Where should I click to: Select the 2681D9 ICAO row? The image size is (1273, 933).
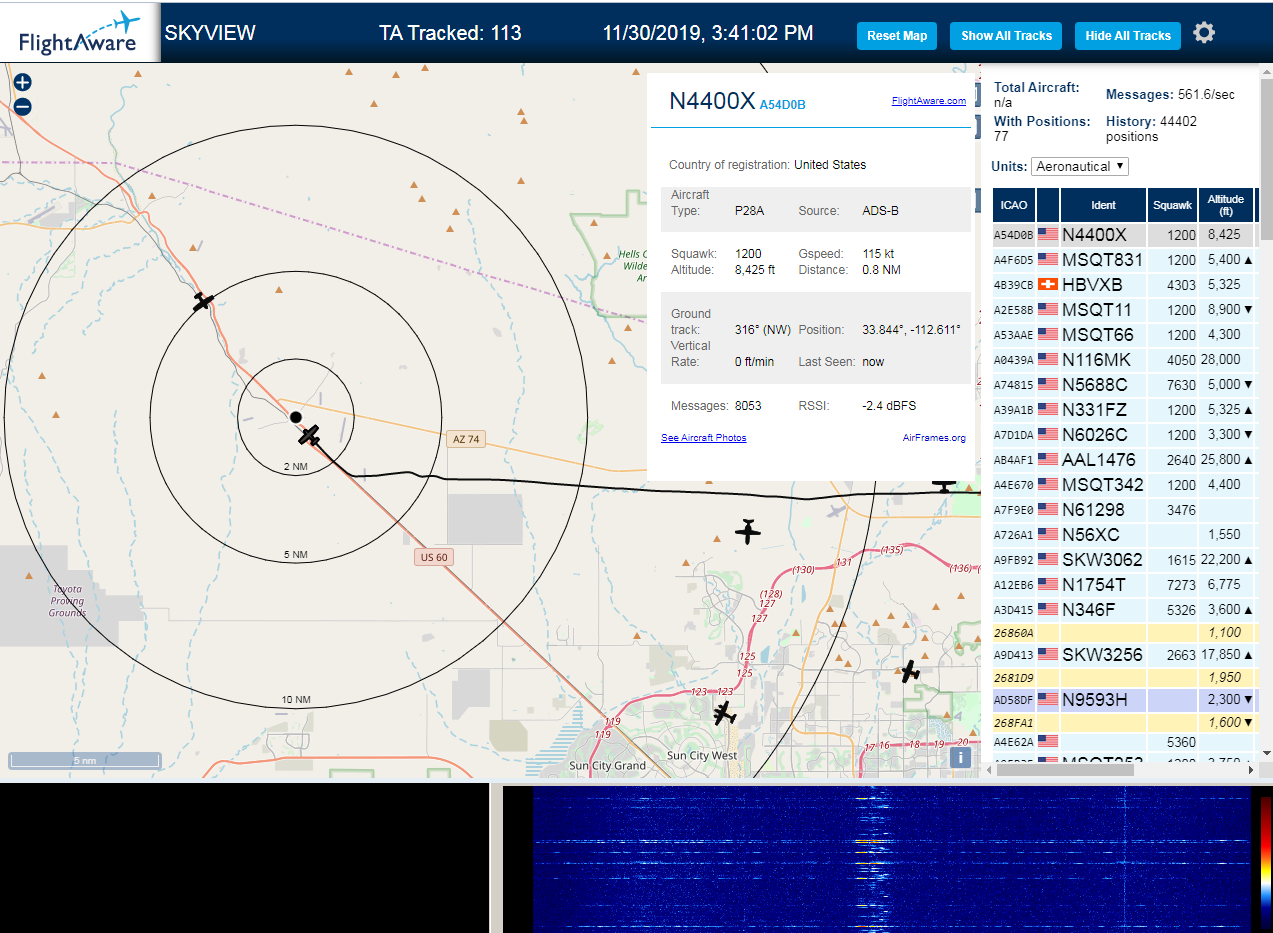pyautogui.click(x=1123, y=678)
